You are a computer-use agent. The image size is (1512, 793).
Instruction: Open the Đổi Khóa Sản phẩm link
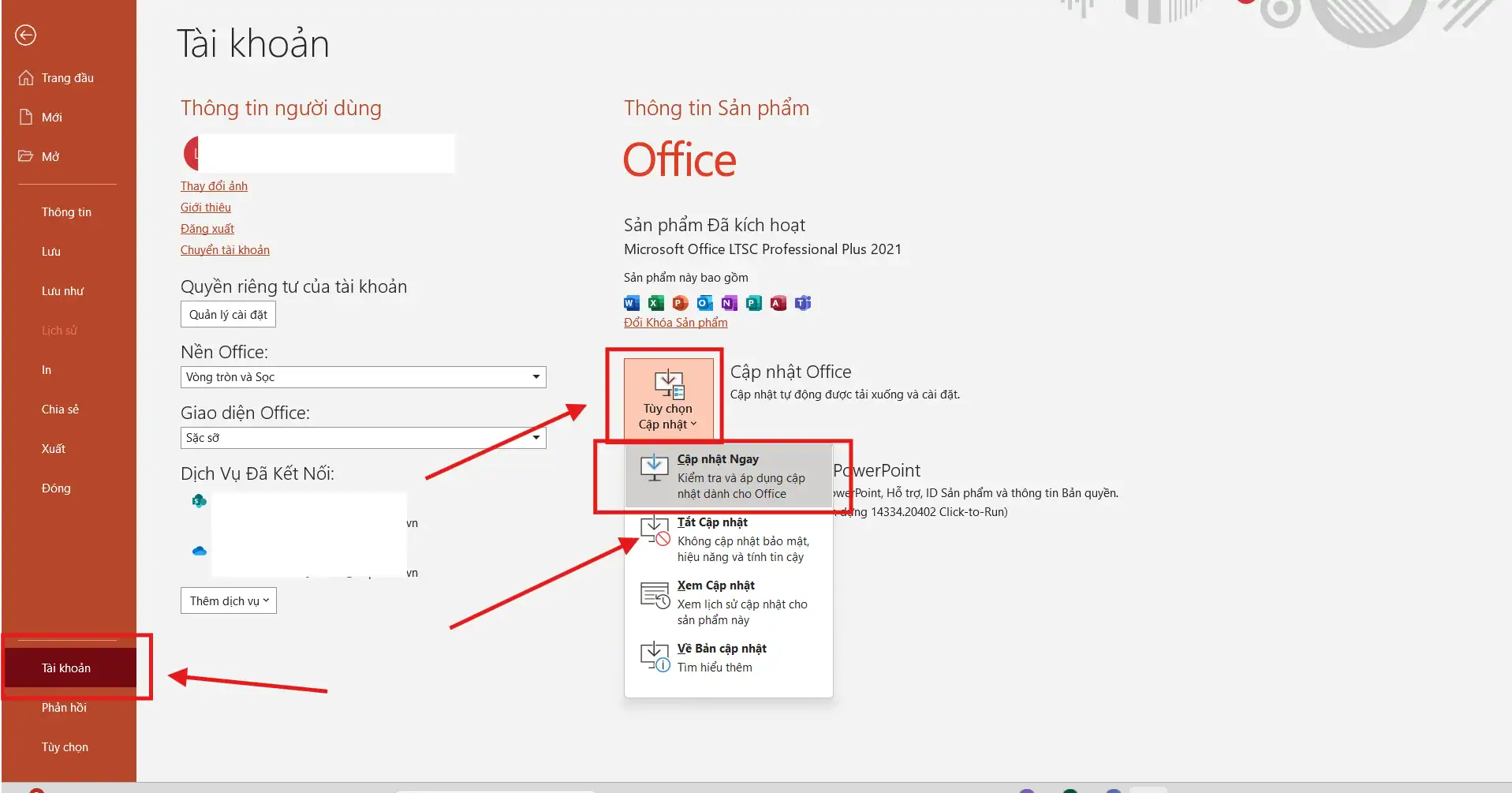[674, 322]
